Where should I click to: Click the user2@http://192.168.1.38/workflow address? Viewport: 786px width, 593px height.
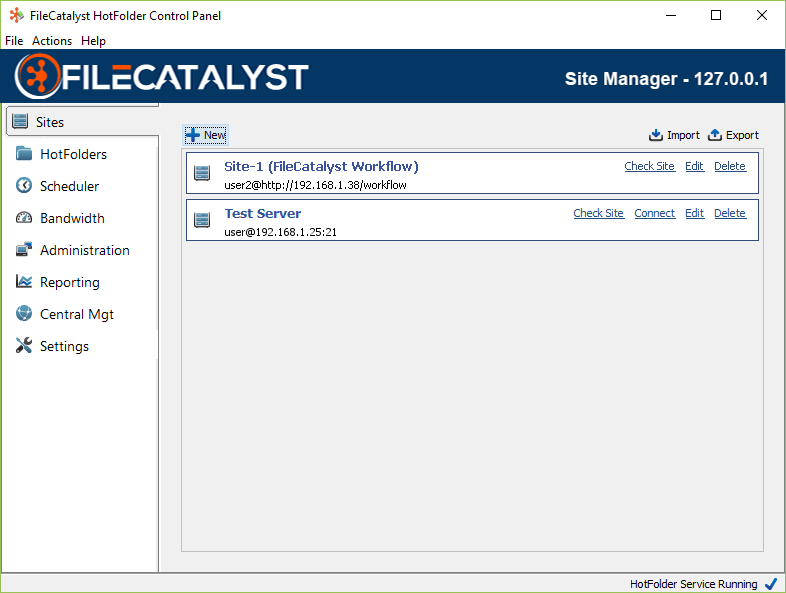pos(315,185)
